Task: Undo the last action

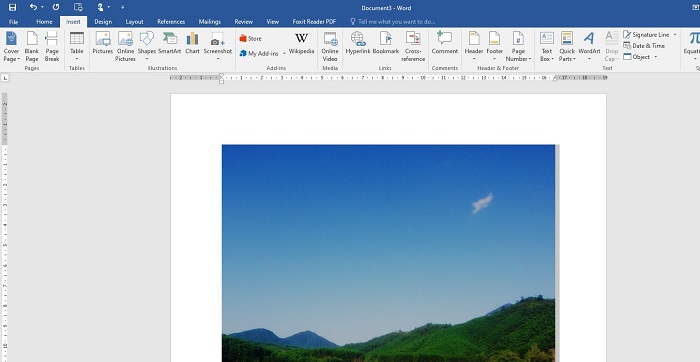Action: [x=33, y=7]
